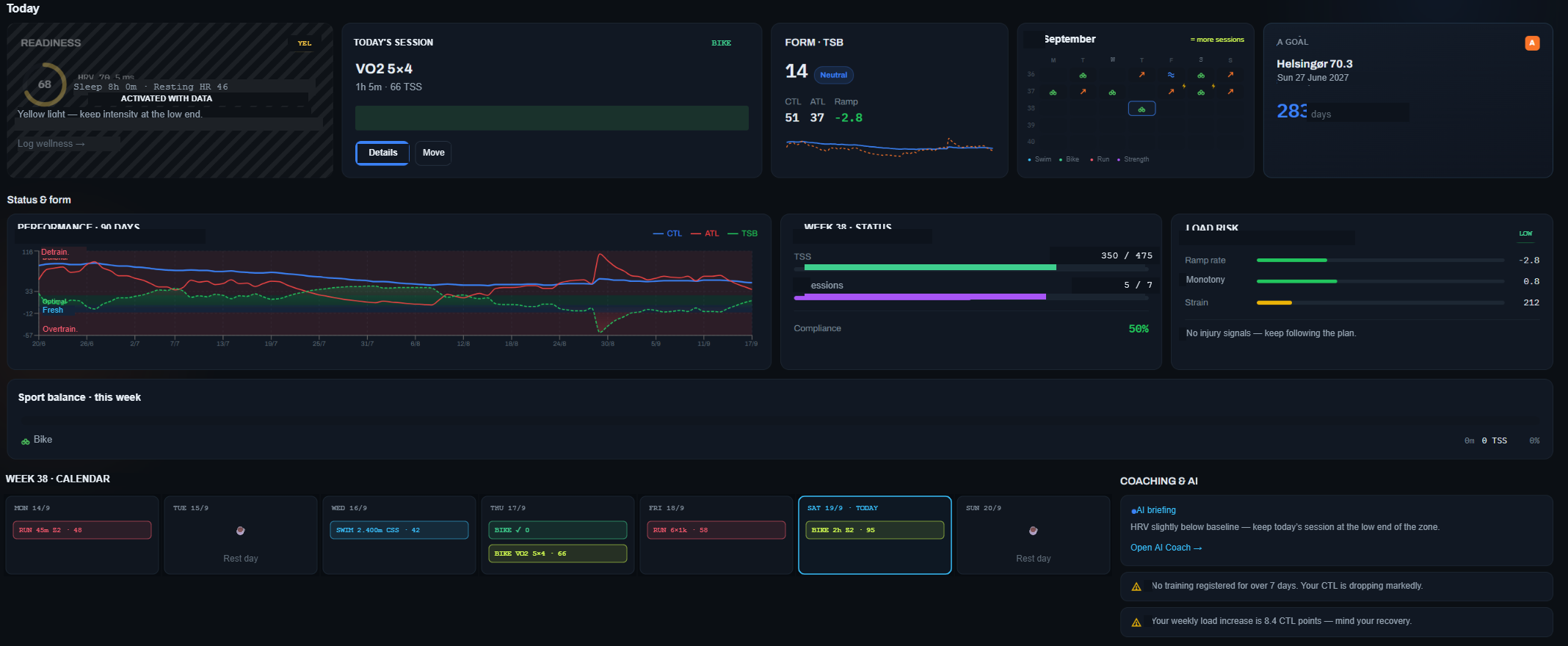Click the week 37 Sunday run arrow icon
Image resolution: width=1568 pixels, height=646 pixels.
(x=1230, y=92)
